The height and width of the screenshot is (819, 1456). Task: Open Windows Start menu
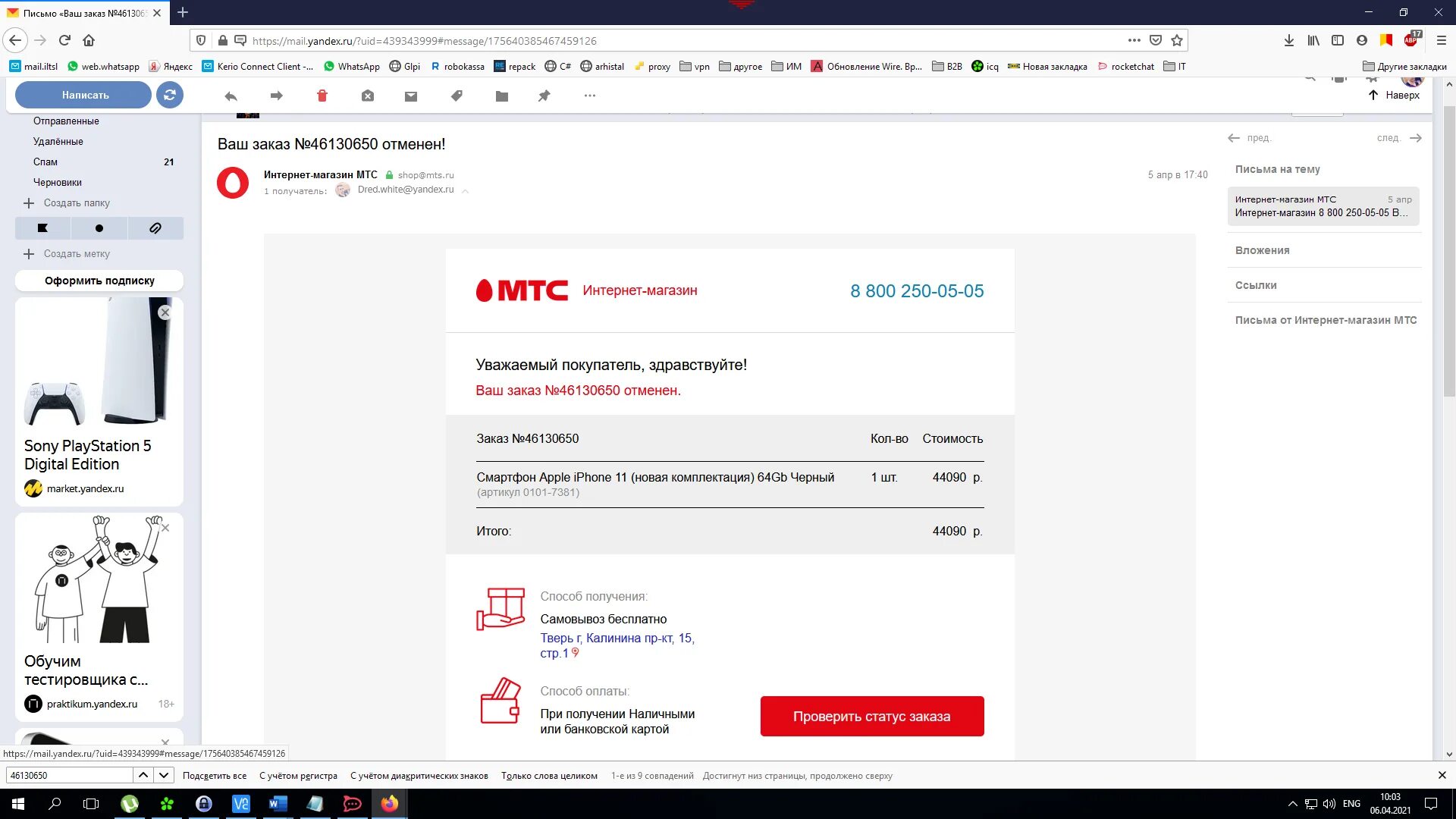tap(18, 804)
